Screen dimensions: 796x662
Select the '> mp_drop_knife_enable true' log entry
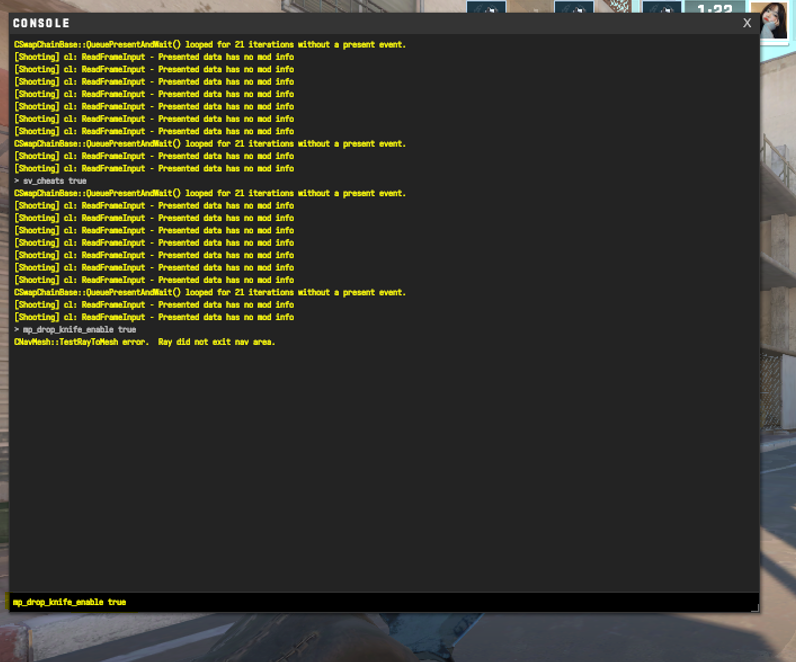point(75,329)
